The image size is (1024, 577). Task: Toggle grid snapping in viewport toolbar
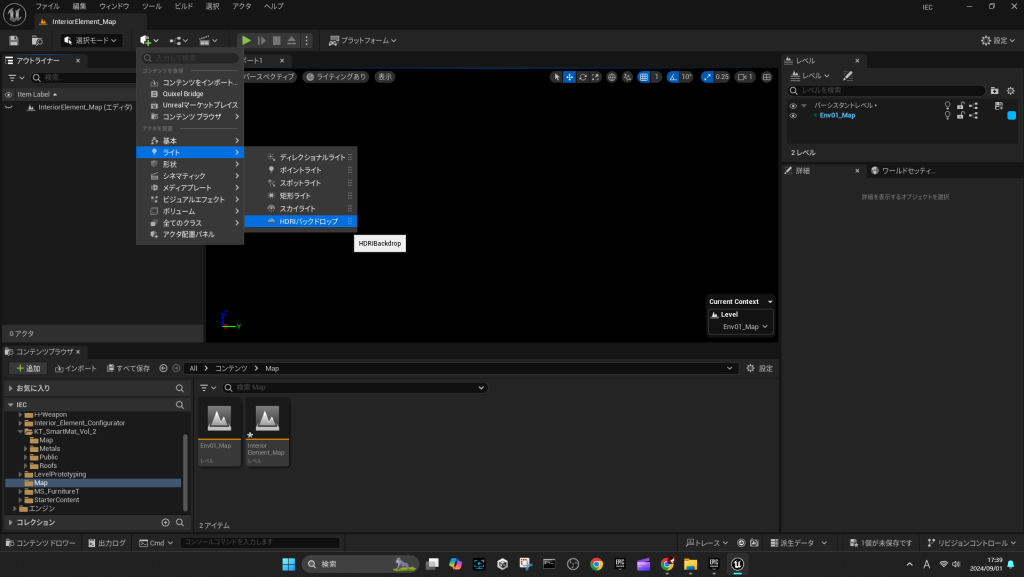coord(645,77)
